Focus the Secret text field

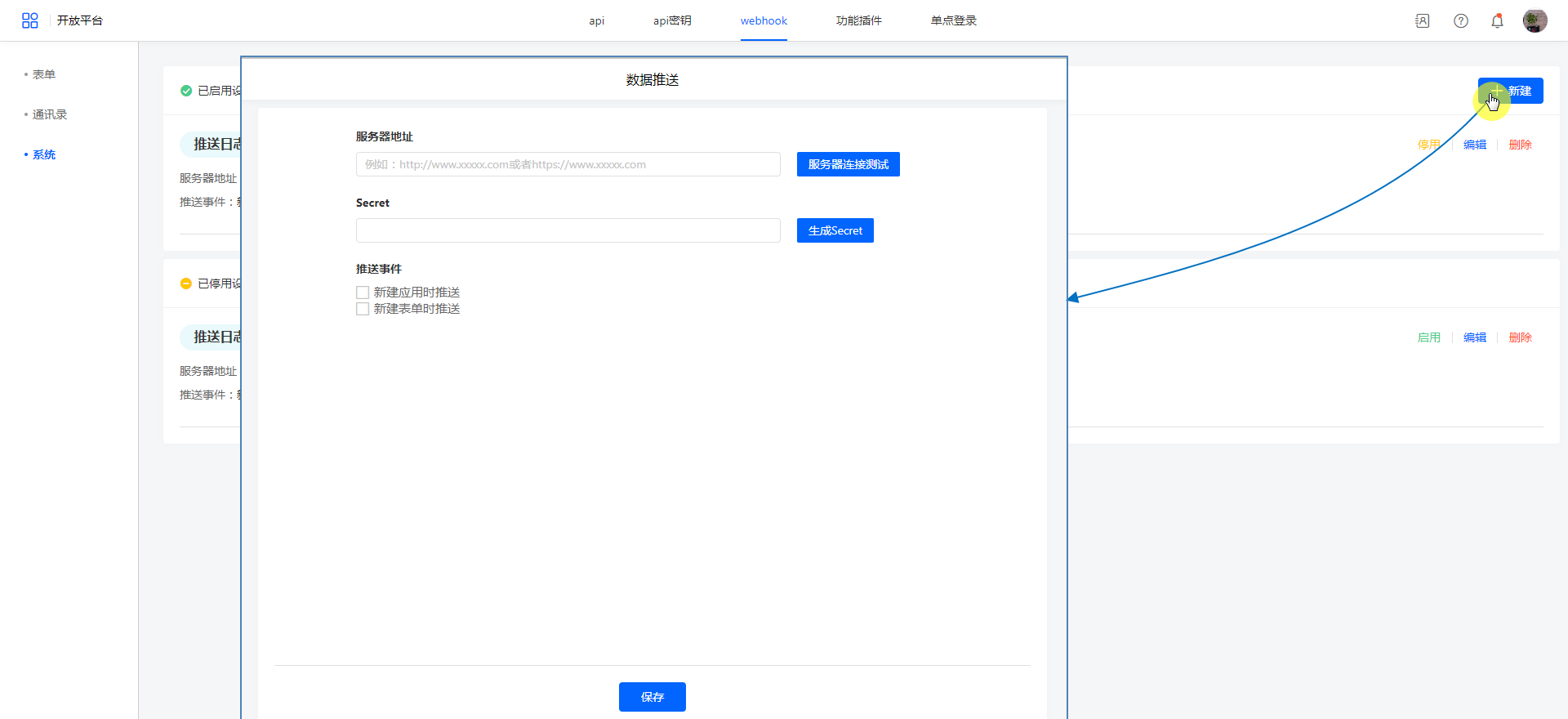(x=568, y=230)
